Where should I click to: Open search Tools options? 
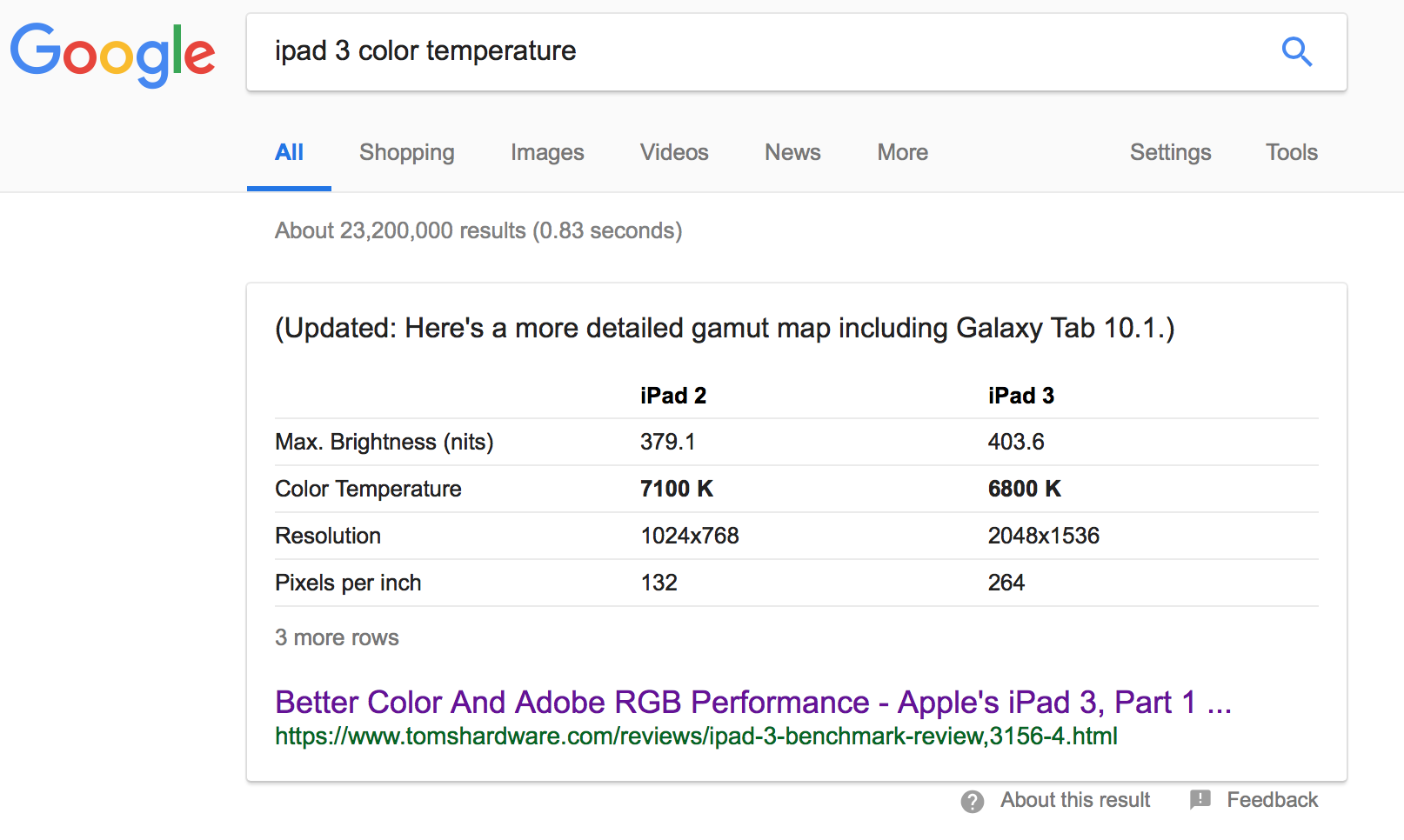point(1292,153)
